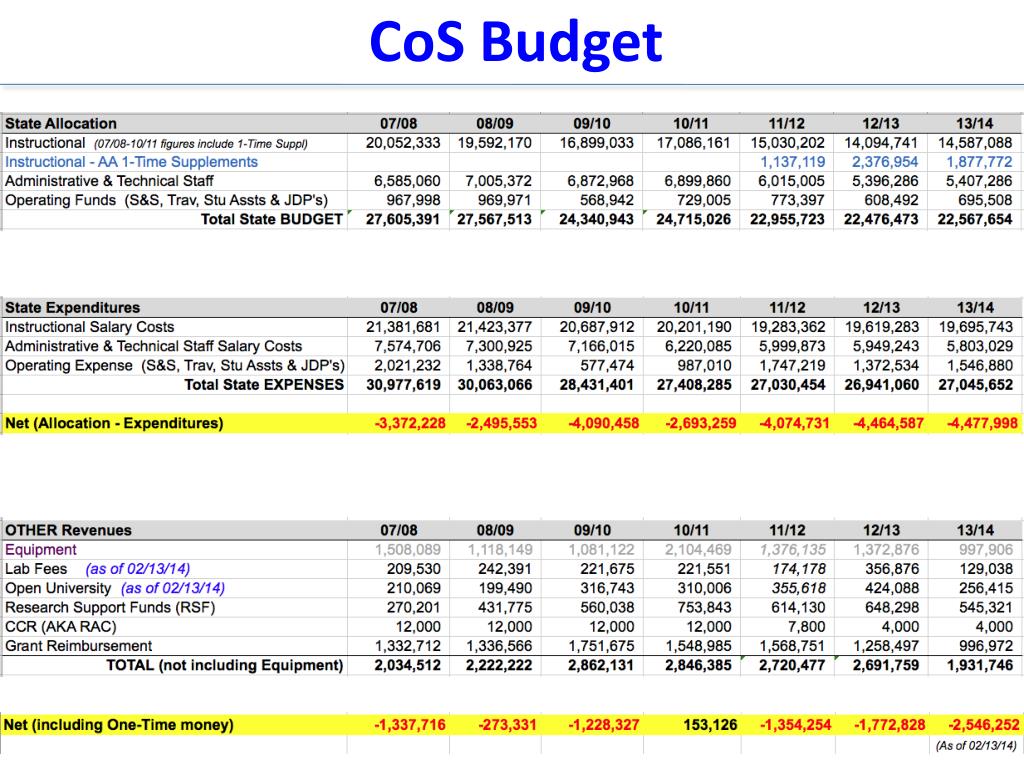Click the value 7,800
This screenshot has height=768, width=1024.
coord(806,627)
